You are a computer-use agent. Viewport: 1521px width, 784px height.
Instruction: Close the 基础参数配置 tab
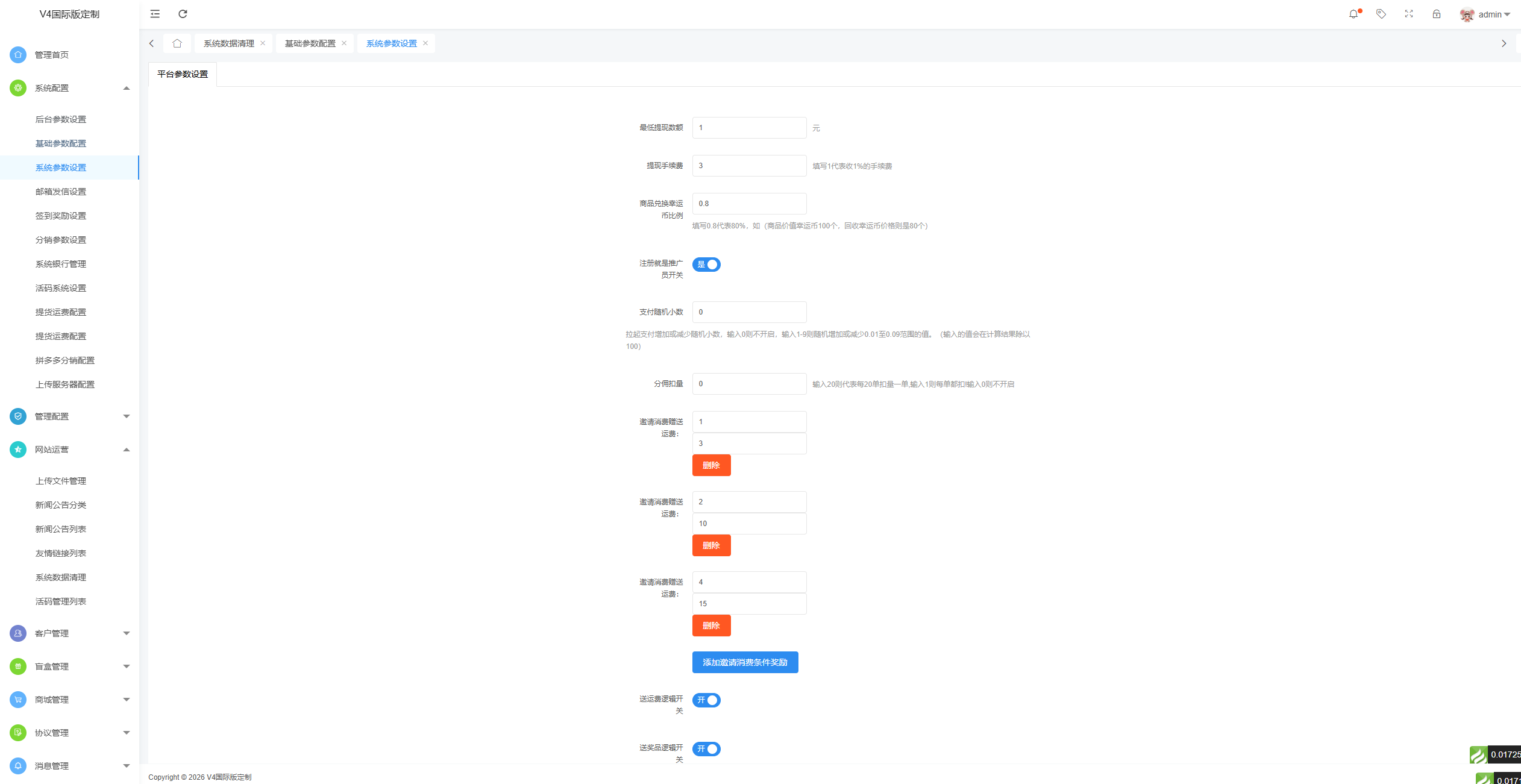(x=344, y=43)
